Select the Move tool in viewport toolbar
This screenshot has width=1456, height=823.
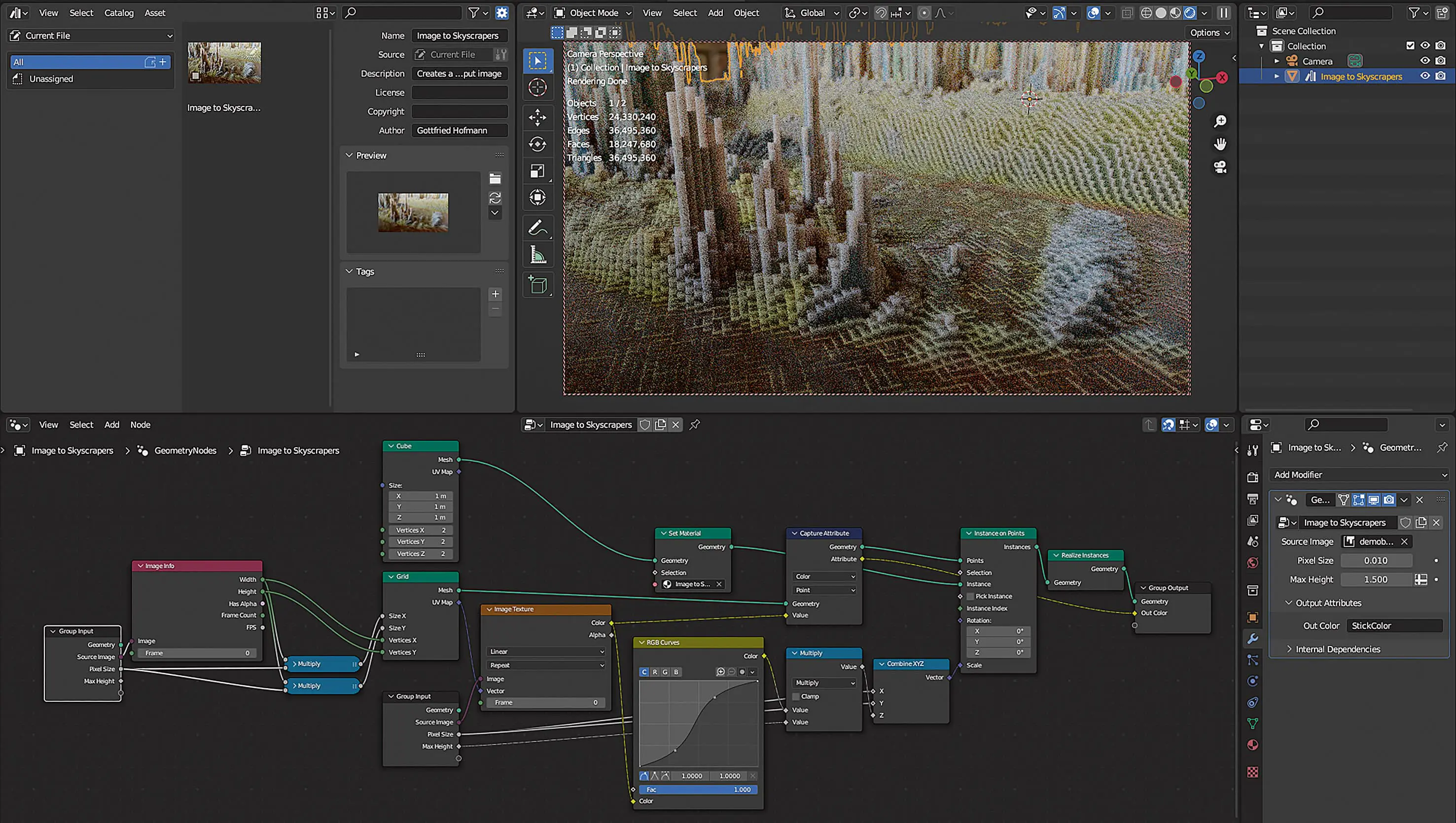(x=537, y=117)
